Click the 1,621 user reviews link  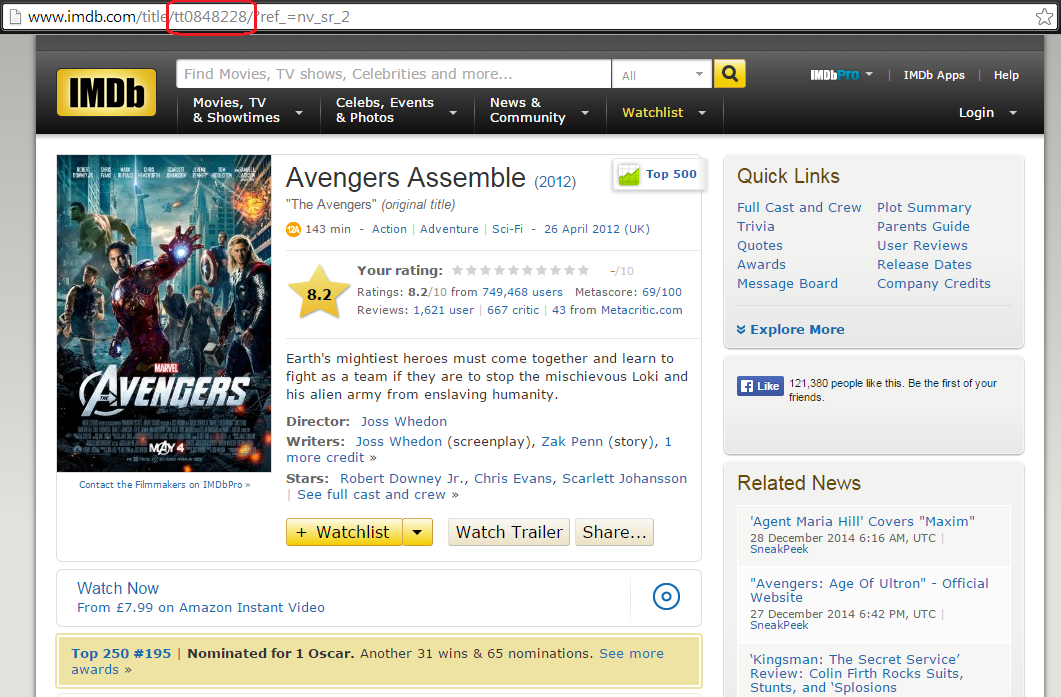point(444,310)
